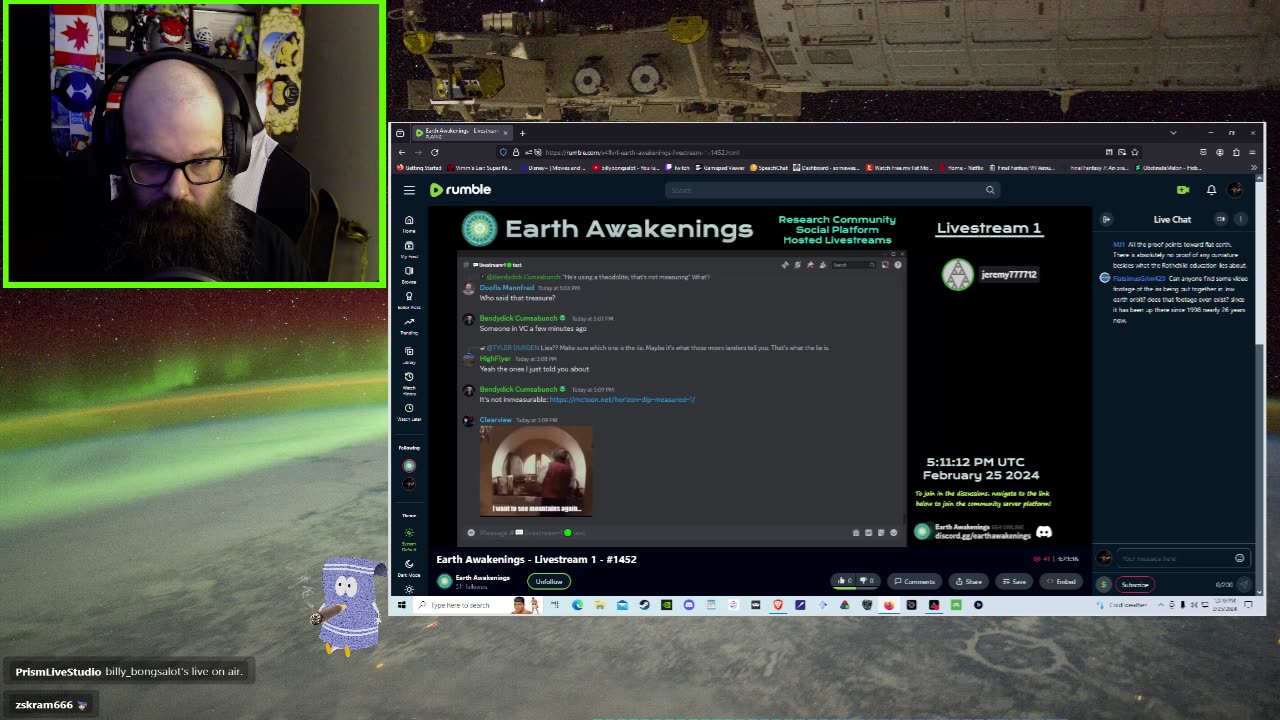Click the Share button
Viewport: 1280px width, 720px height.
pyautogui.click(x=968, y=581)
